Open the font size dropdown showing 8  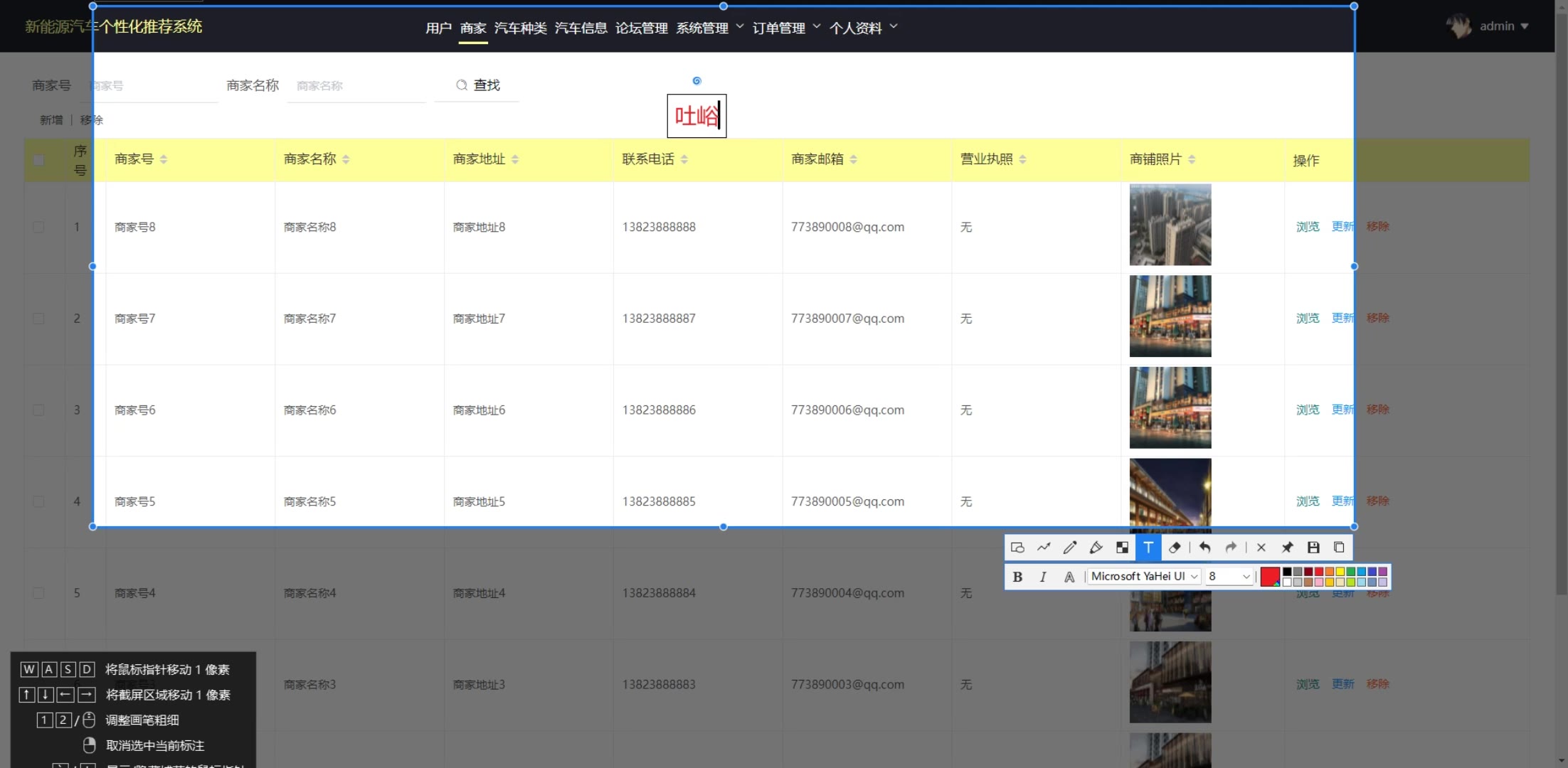(1229, 577)
